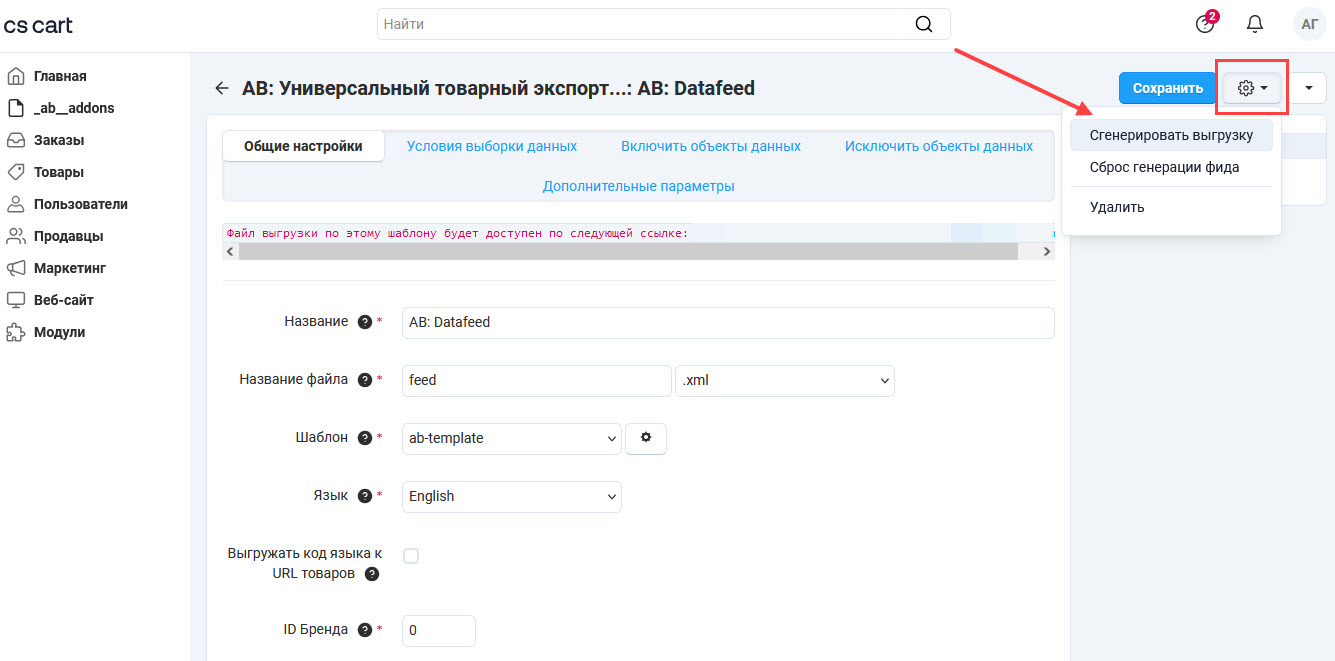Click the help icon next to Название файла
This screenshot has width=1335, height=661.
point(365,380)
